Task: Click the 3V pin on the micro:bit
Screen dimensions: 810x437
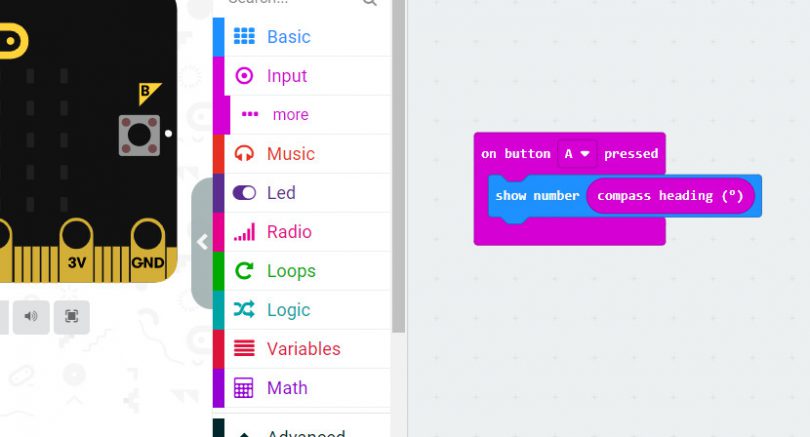Action: 76,252
